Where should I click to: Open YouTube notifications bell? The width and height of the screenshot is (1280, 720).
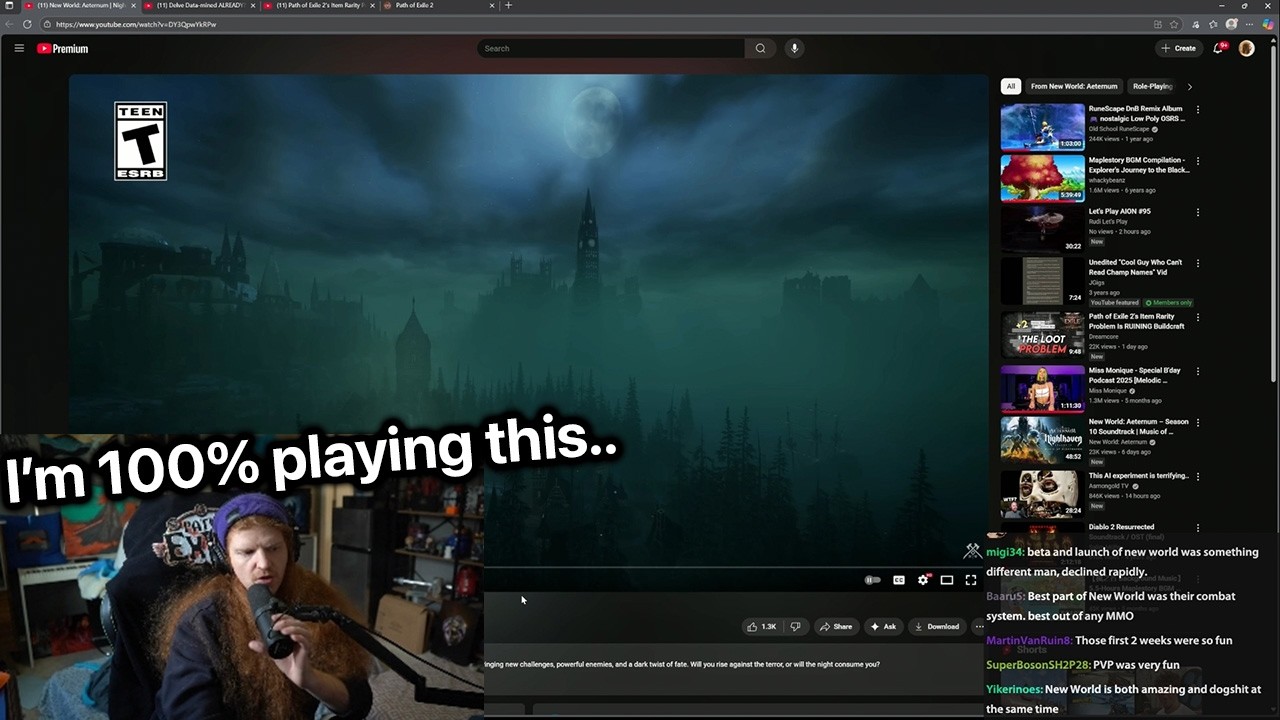point(1219,48)
